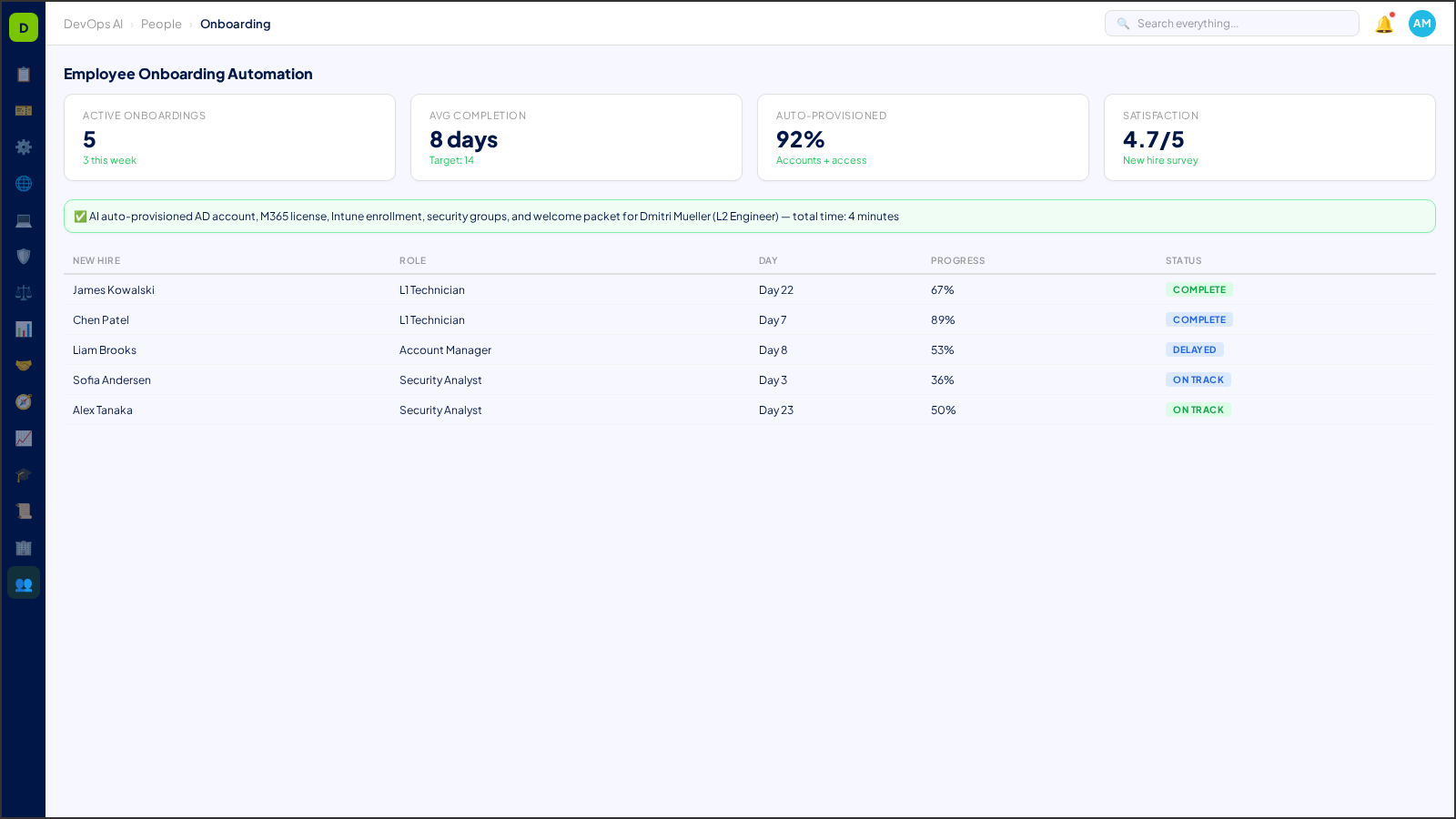This screenshot has width=1456, height=819.
Task: Open the AM user avatar menu
Action: [x=1421, y=24]
